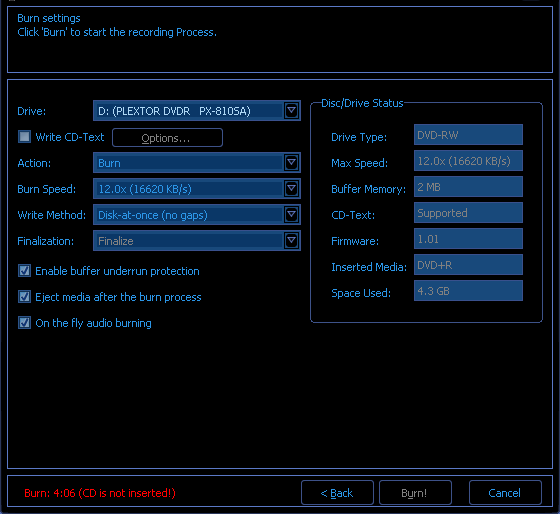The image size is (560, 514).
Task: Toggle Eject media after the burn process
Action: [24, 297]
